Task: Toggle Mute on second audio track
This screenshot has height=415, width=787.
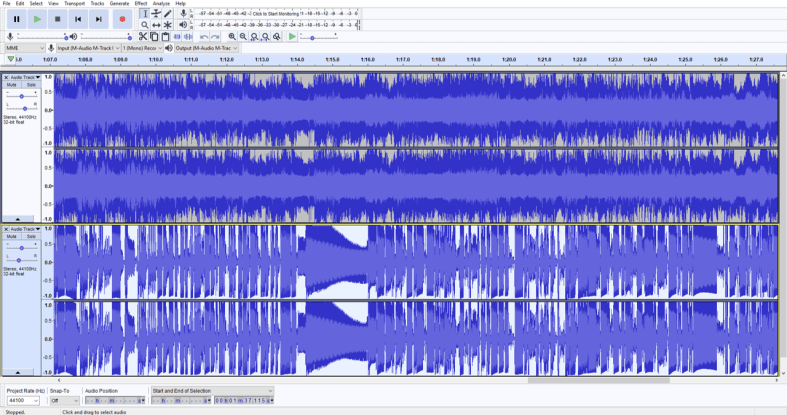Action: click(x=12, y=237)
